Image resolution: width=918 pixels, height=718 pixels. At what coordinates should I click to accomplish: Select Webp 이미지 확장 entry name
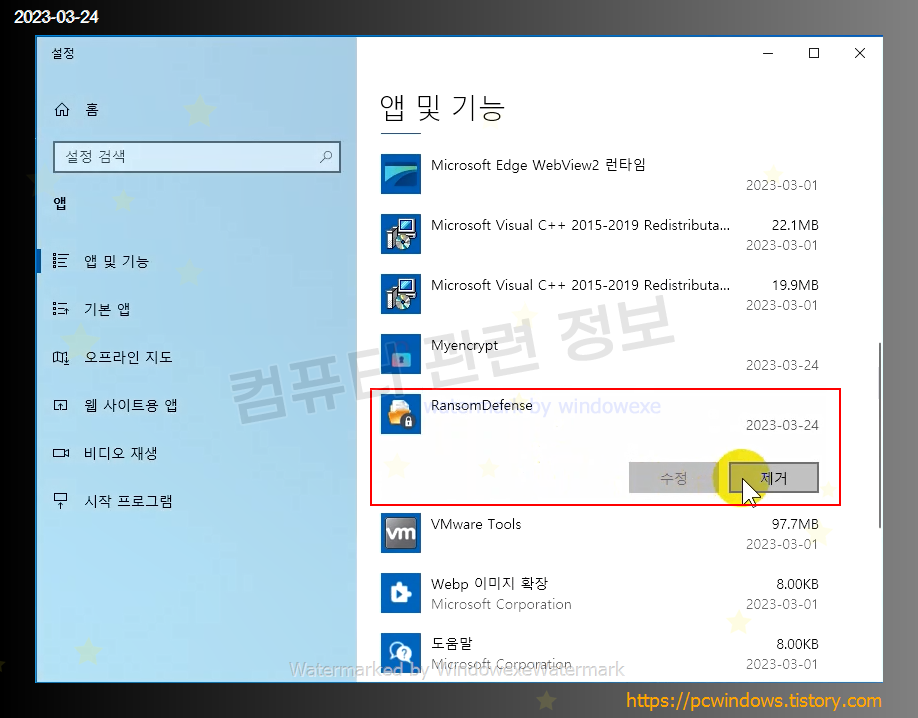(x=489, y=584)
